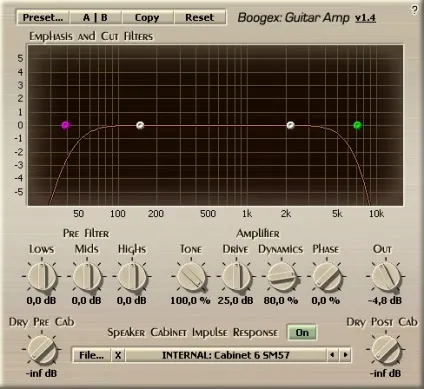Screen dimensions: 424x389
Task: Open the v1.4 version link
Action: pyautogui.click(x=365, y=18)
